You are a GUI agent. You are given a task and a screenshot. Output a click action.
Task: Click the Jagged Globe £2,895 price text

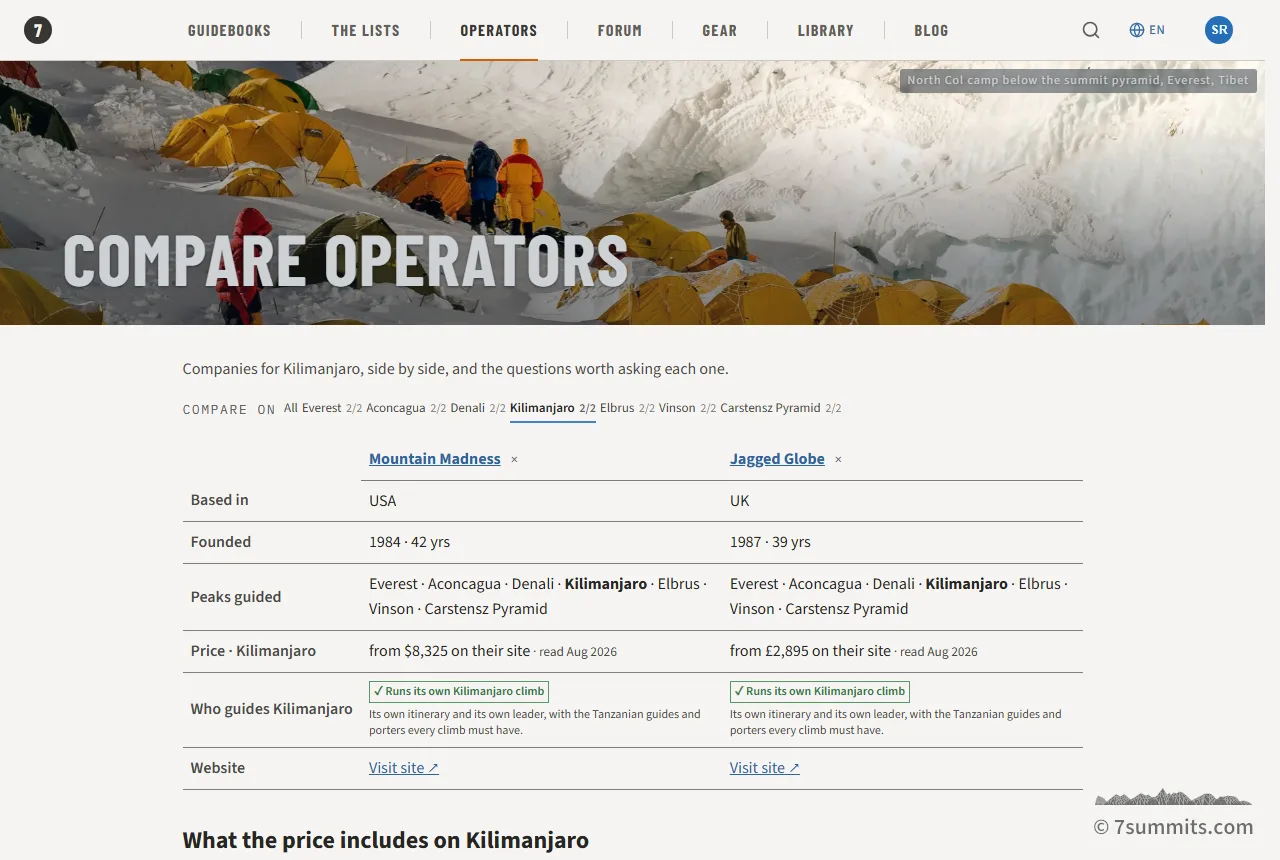click(810, 651)
